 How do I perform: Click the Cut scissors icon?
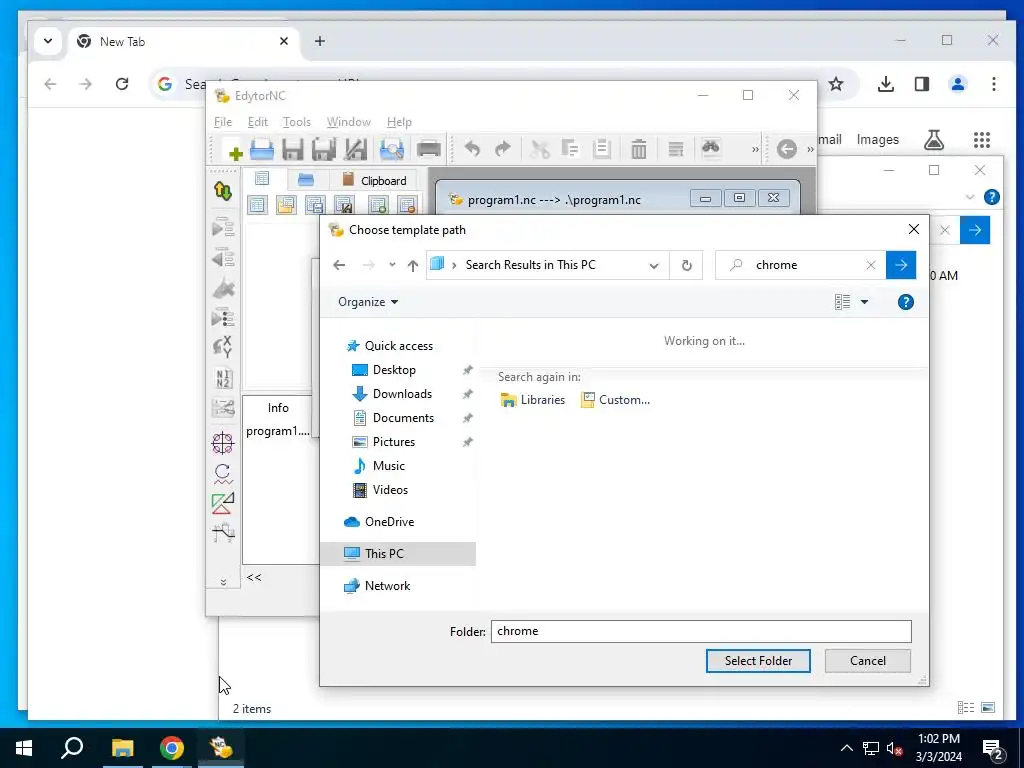(x=540, y=150)
